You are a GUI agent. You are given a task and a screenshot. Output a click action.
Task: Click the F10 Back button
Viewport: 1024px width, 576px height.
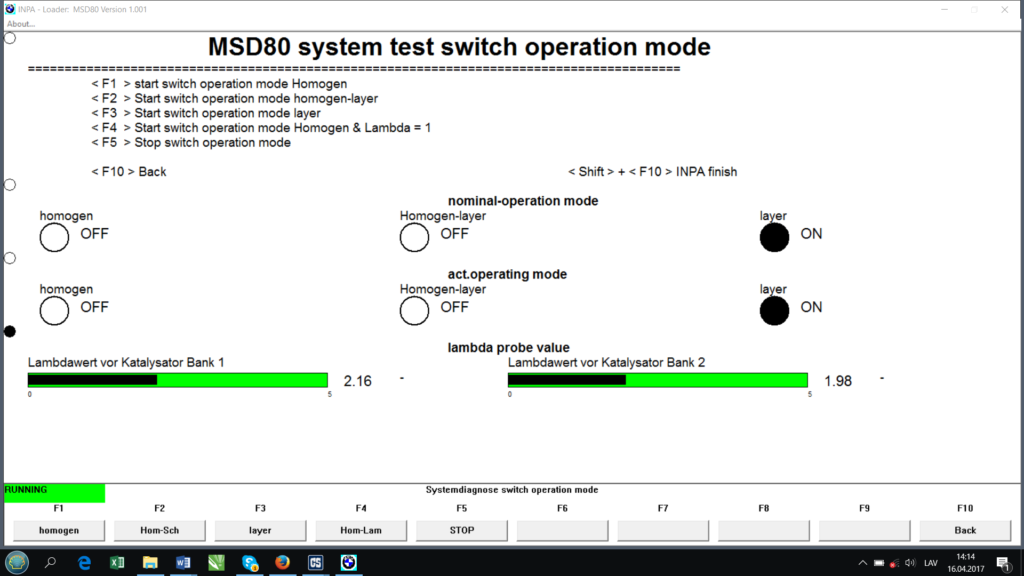(x=965, y=530)
